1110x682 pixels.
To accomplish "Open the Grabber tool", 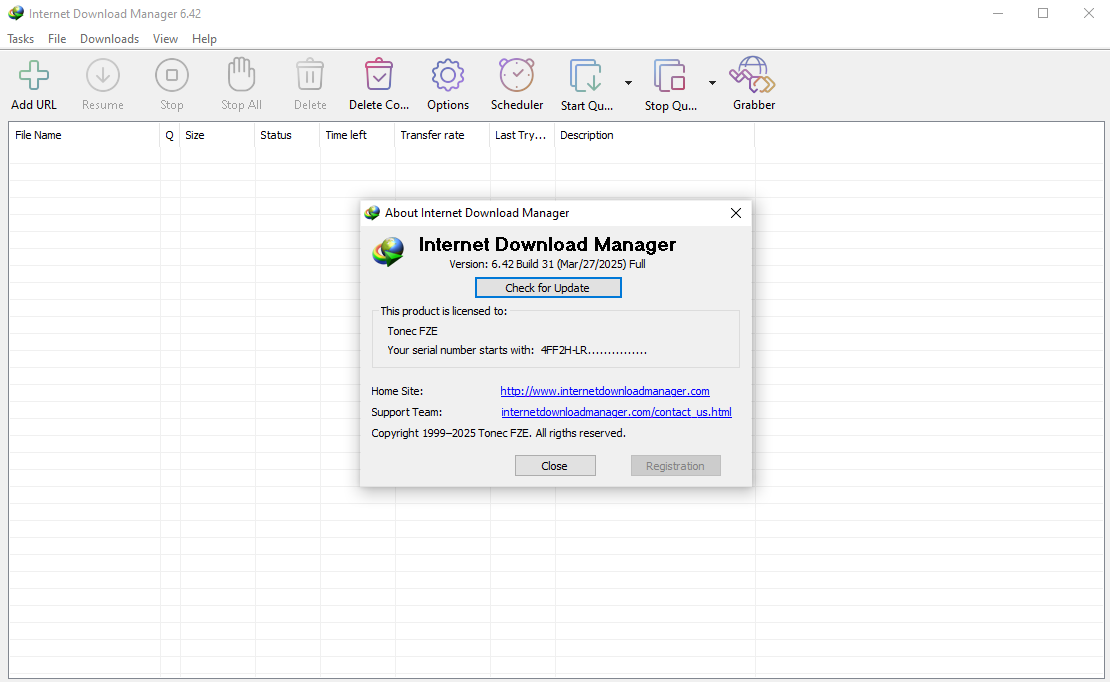I will tap(753, 77).
